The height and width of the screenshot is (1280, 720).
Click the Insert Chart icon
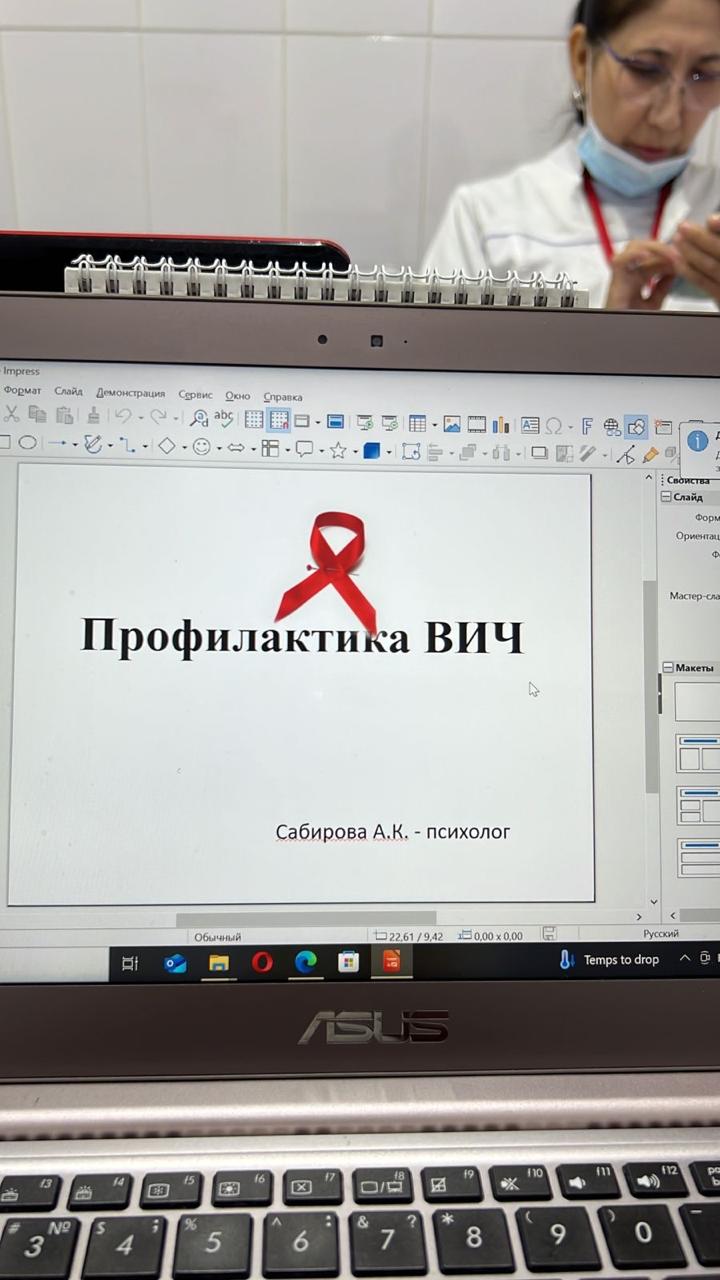click(x=501, y=425)
